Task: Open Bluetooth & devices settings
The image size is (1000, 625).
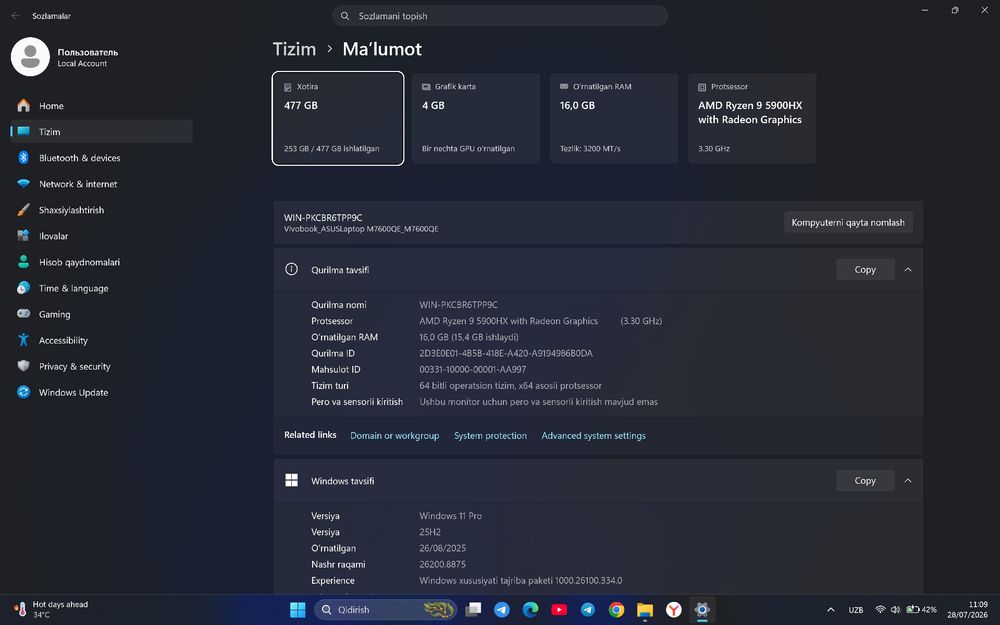Action: [102, 158]
